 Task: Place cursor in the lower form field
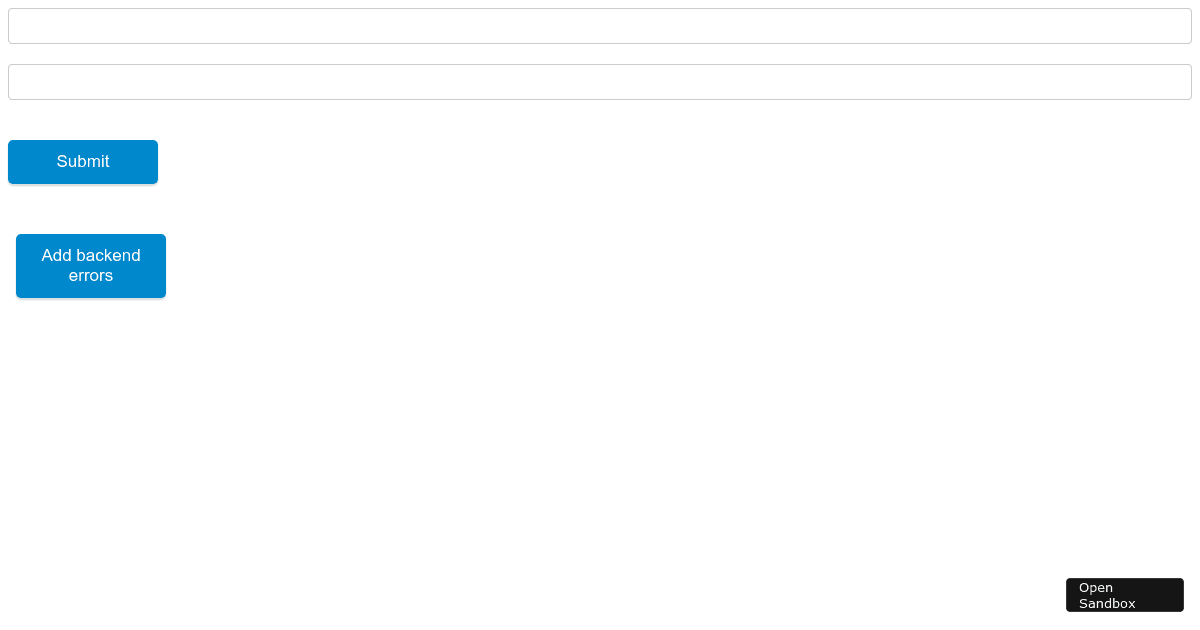point(600,82)
